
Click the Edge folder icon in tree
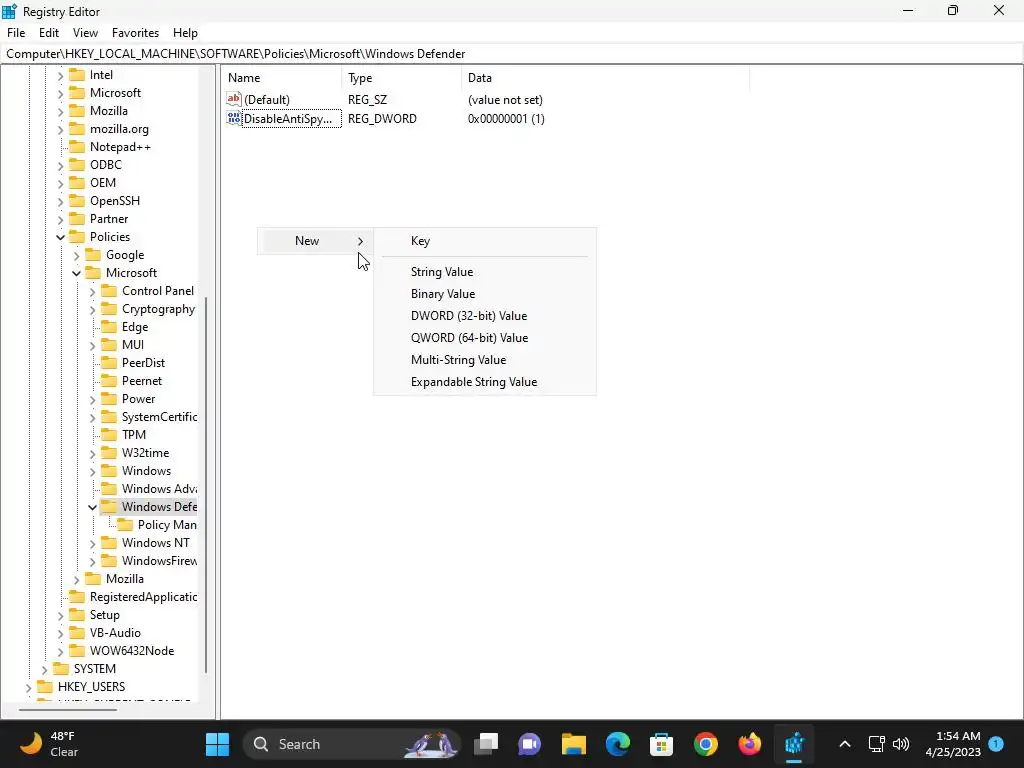tap(109, 327)
